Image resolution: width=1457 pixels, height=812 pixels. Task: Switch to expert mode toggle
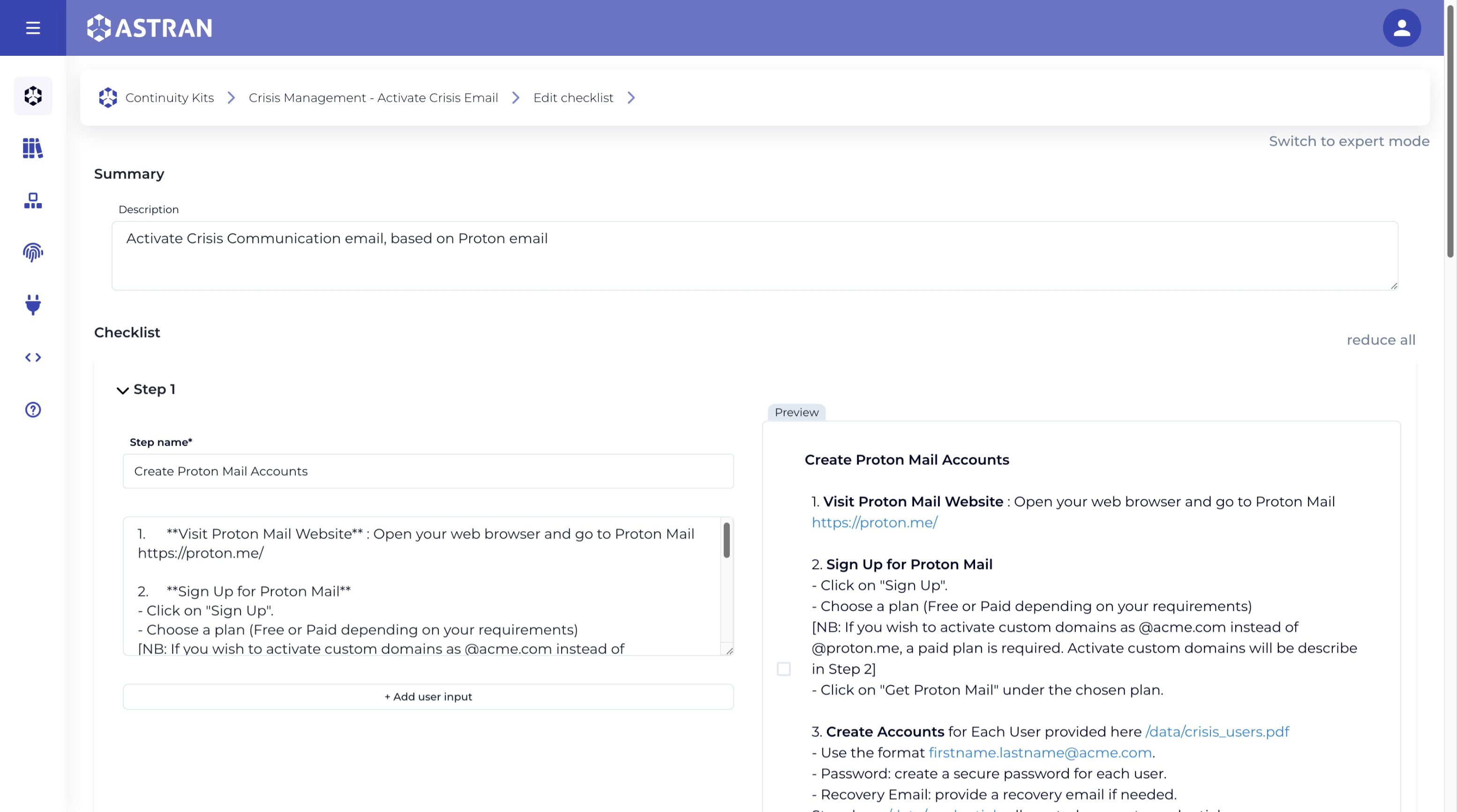click(x=1349, y=141)
